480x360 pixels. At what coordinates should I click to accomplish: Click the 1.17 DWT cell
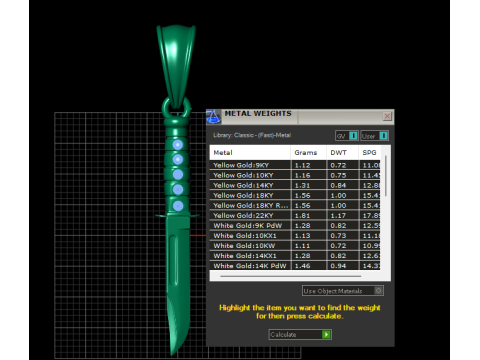tap(343, 215)
